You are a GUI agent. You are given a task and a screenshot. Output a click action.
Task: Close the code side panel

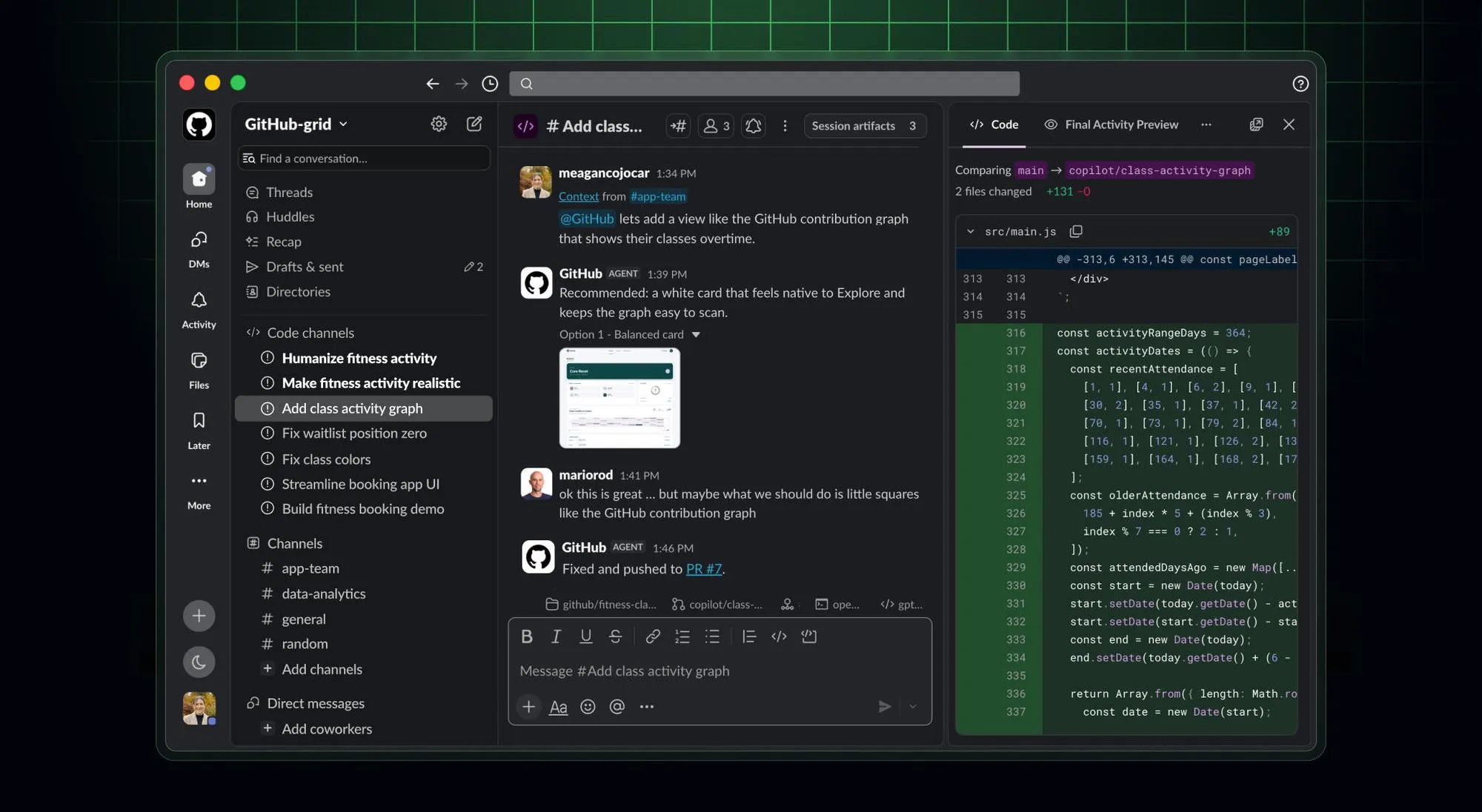[1289, 124]
